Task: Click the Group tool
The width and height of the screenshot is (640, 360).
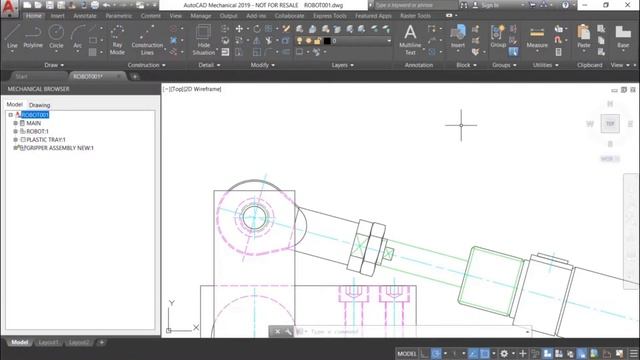Action: coord(498,37)
